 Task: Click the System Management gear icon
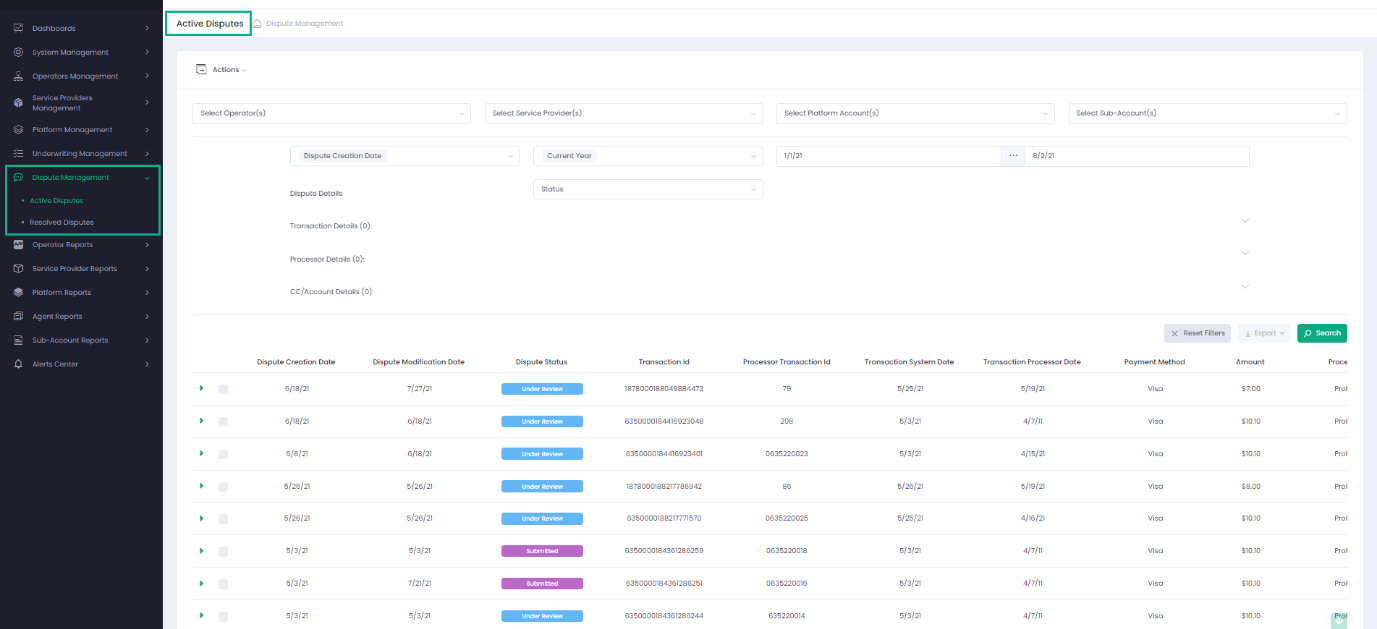tap(18, 52)
